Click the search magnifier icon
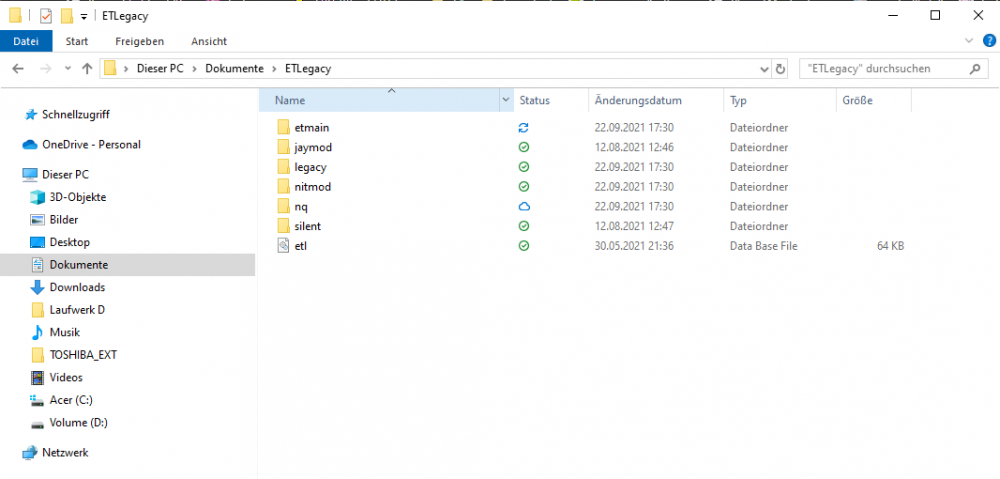Image resolution: width=1000 pixels, height=479 pixels. point(974,69)
